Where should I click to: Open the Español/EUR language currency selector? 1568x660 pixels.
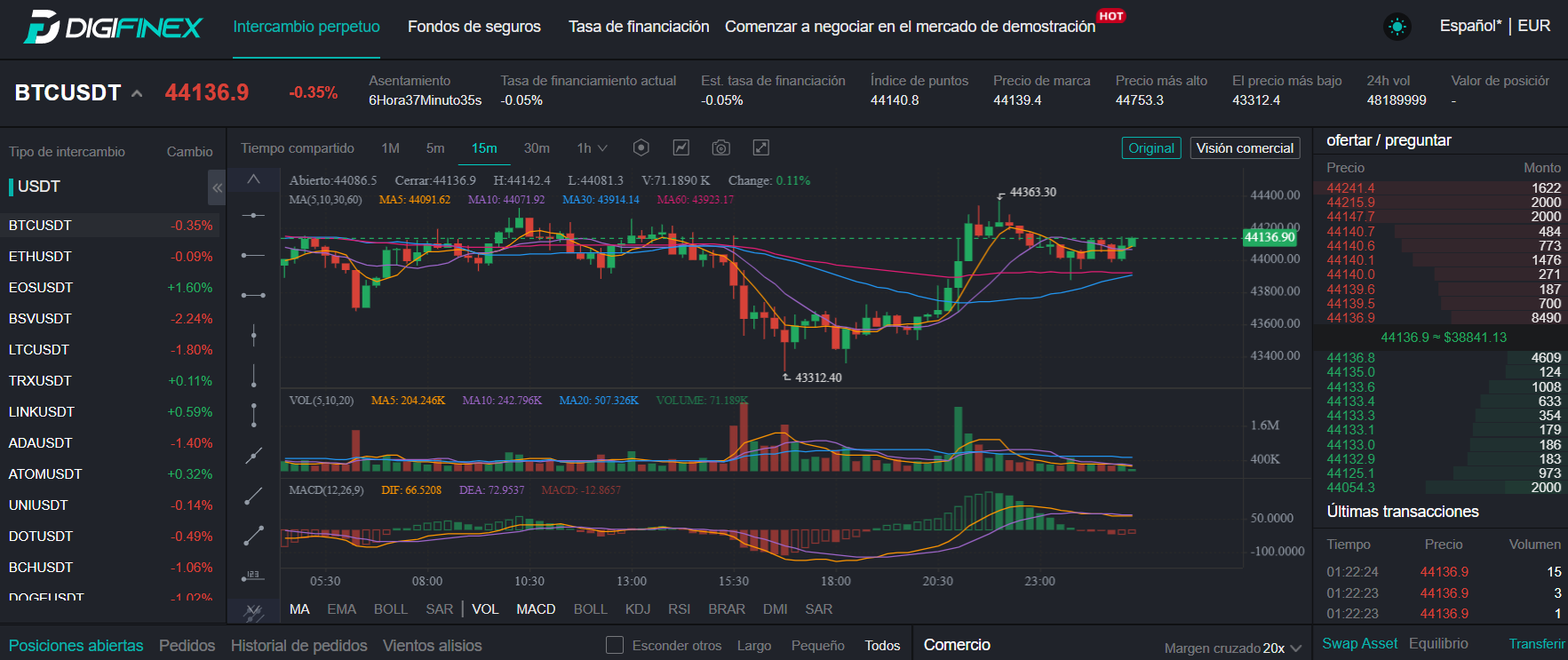(x=1495, y=27)
